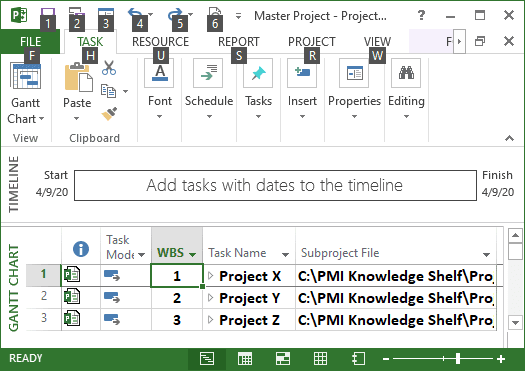Open the Properties group icon
The image size is (525, 371).
click(354, 73)
